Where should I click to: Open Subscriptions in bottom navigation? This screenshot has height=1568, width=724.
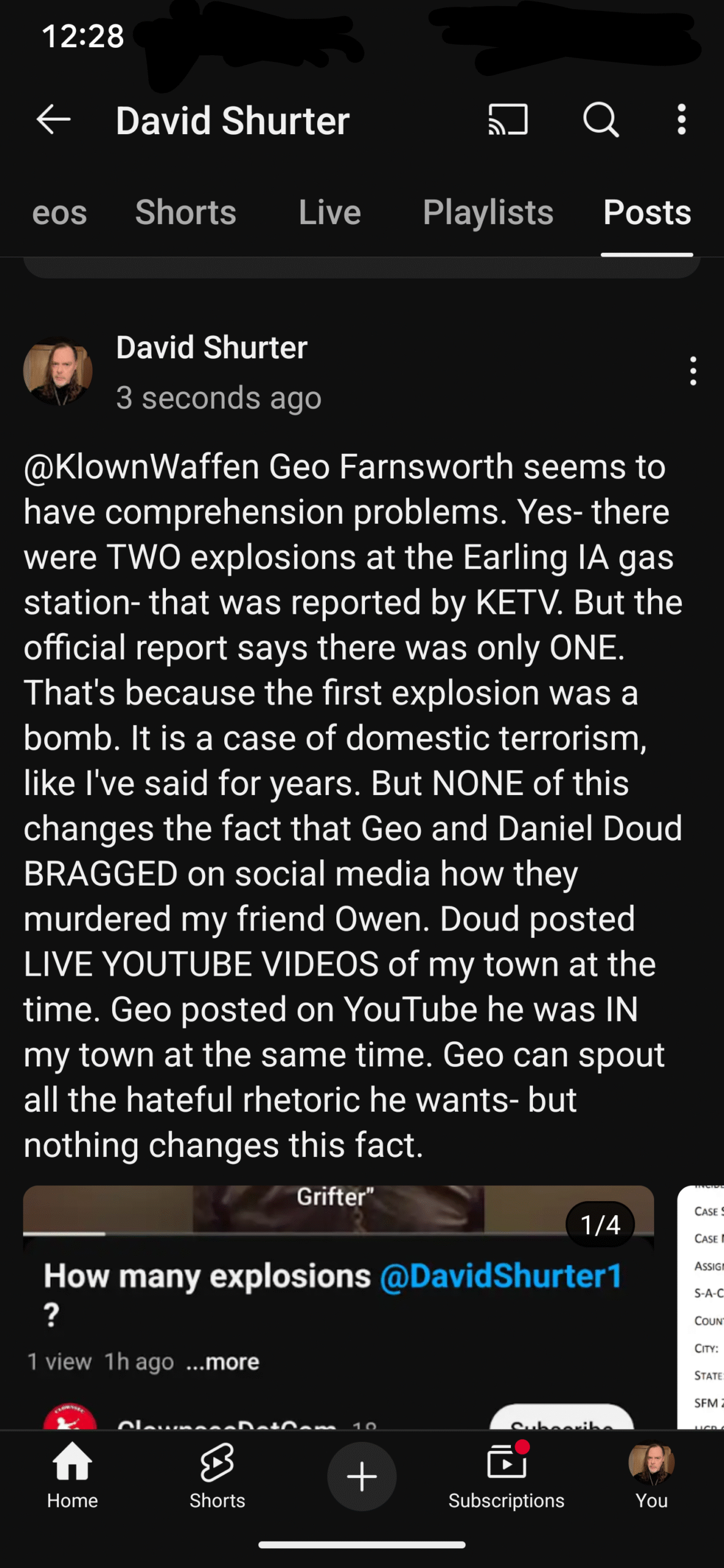click(506, 1476)
